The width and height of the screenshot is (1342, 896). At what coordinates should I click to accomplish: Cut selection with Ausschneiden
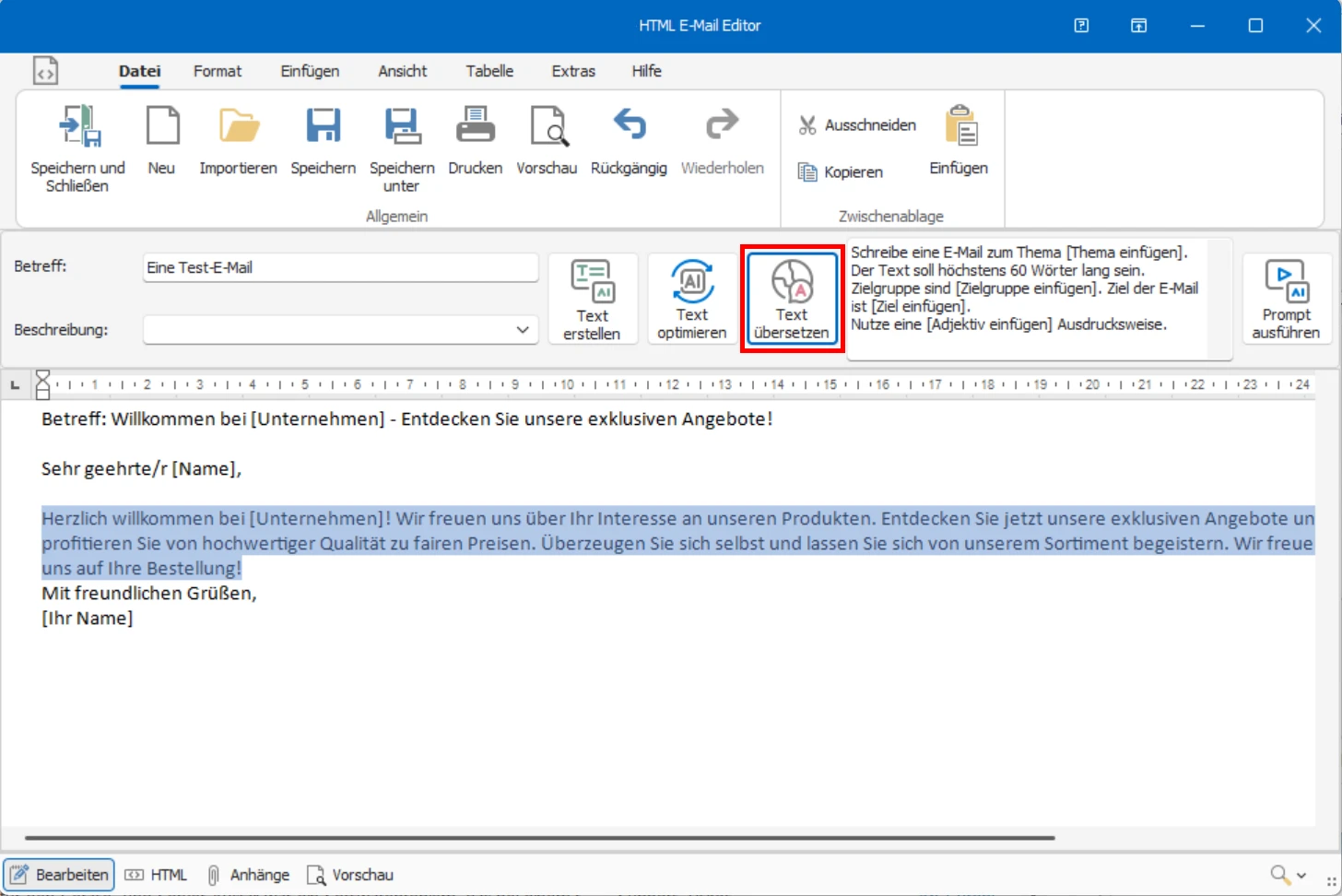tap(857, 125)
